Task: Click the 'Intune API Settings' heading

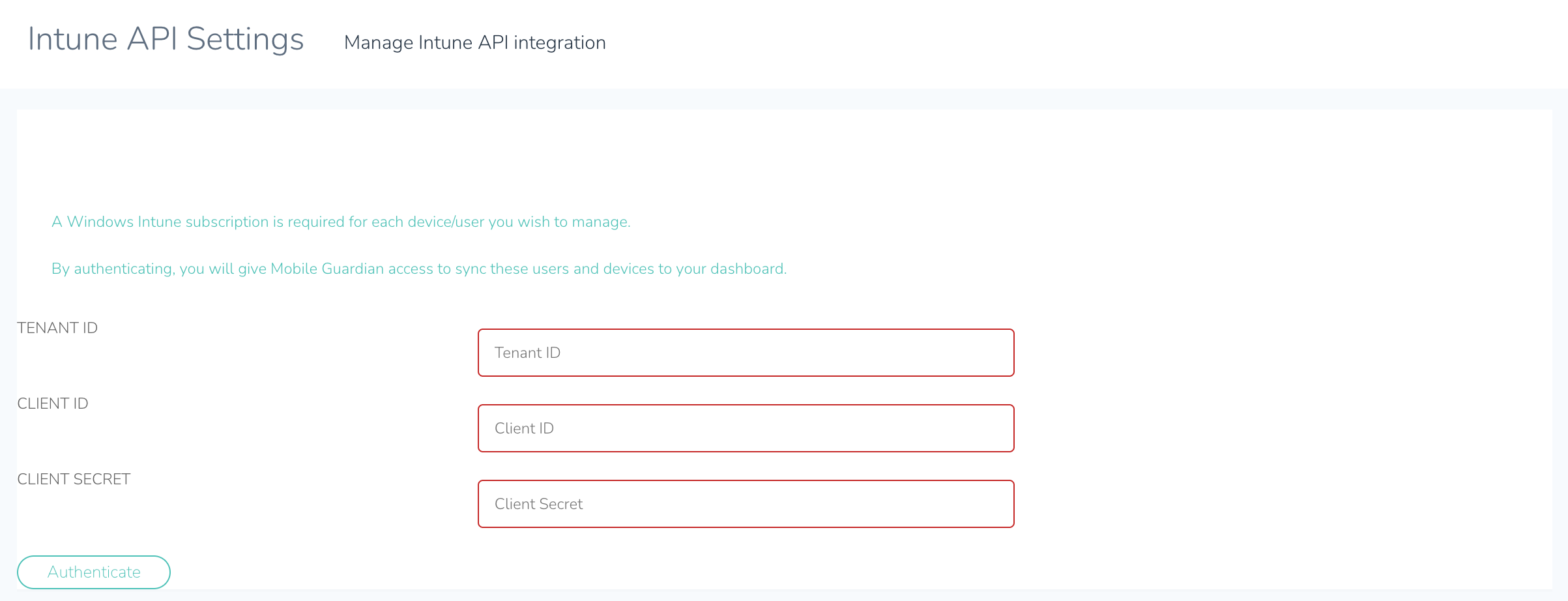Action: coord(166,39)
